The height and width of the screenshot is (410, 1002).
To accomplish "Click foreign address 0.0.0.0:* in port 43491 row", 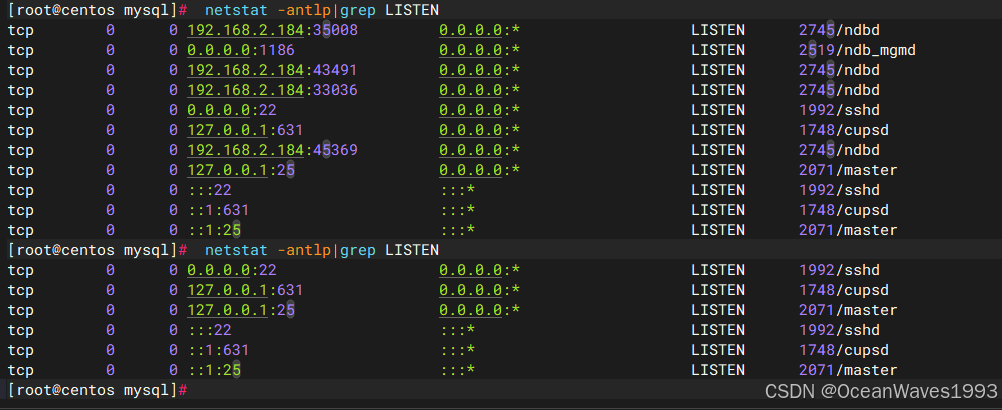I will 479,70.
